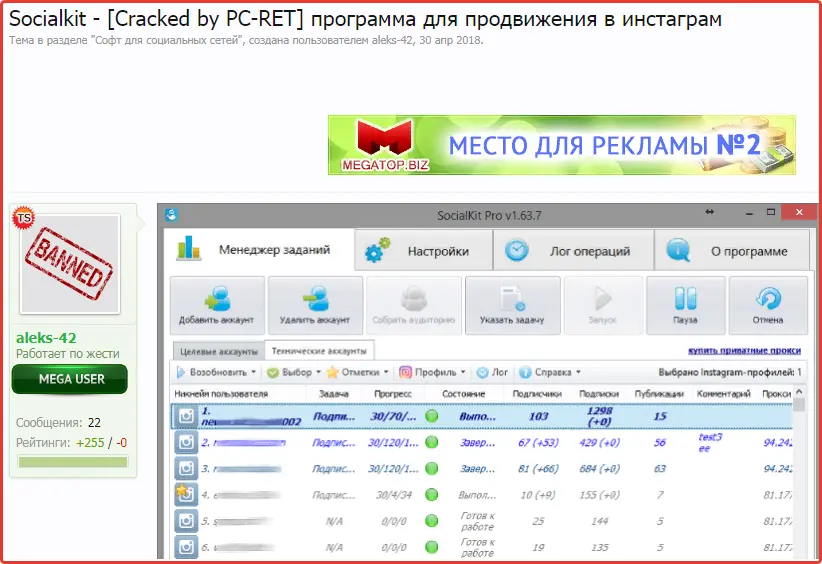Click the Состояние column header
This screenshot has height=564, width=822.
coord(463,394)
